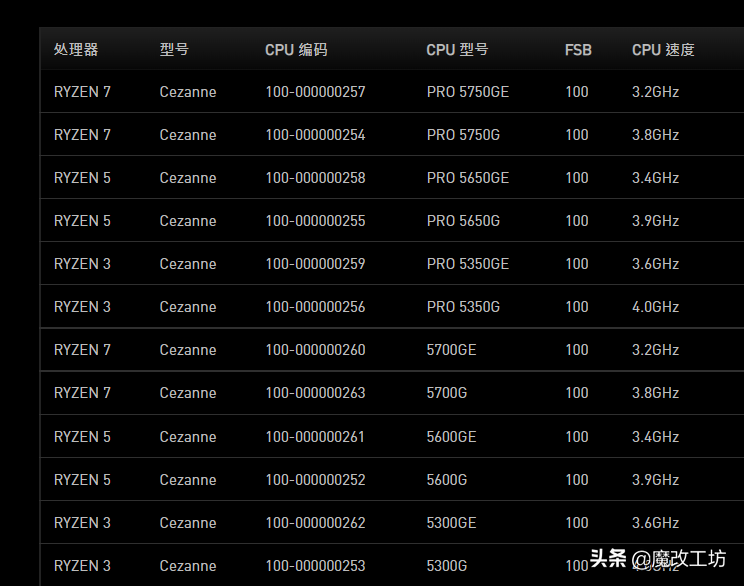Click 3.4GHz in the 5600GE row
This screenshot has height=586, width=744.
click(x=655, y=437)
